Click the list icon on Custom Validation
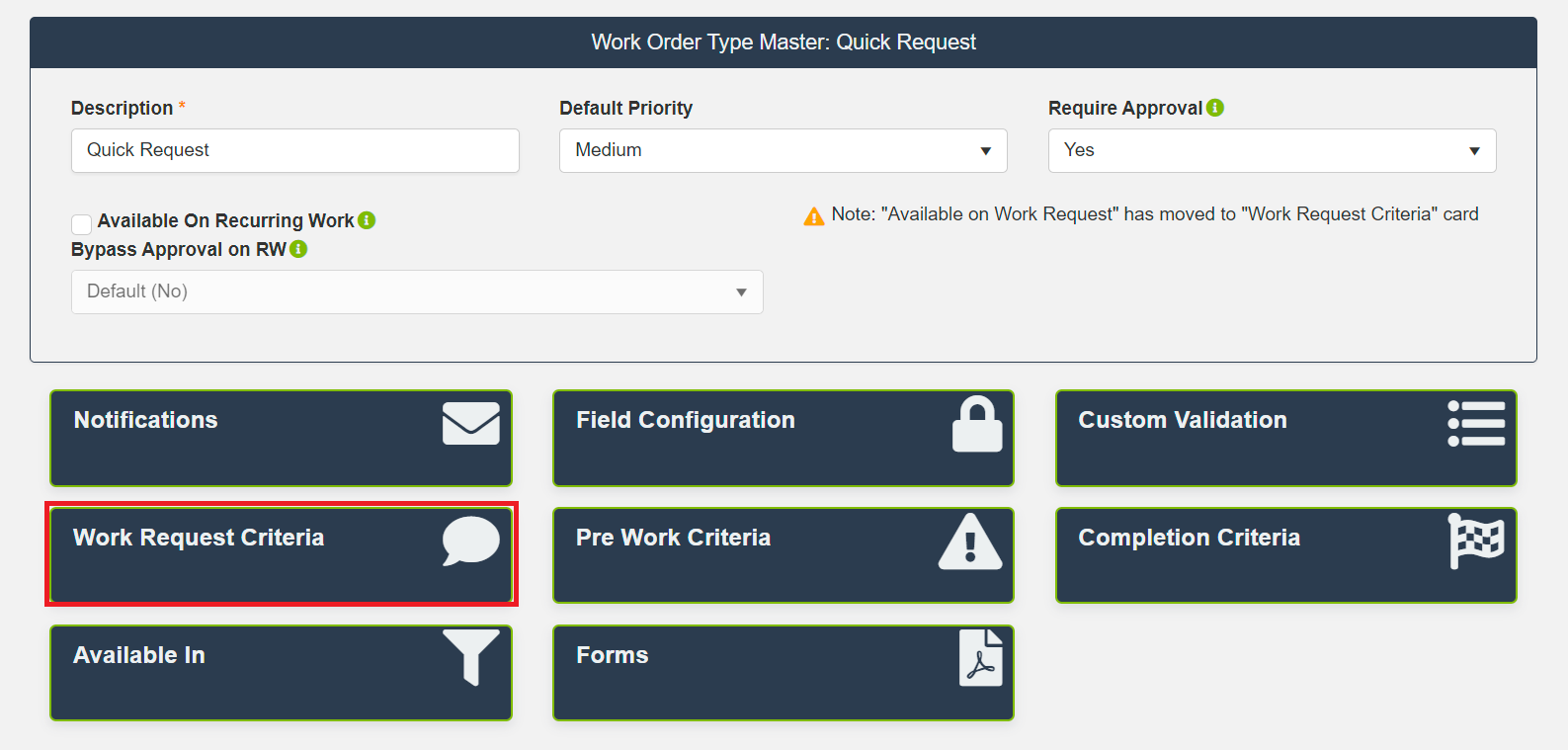1568x750 pixels. point(1476,424)
